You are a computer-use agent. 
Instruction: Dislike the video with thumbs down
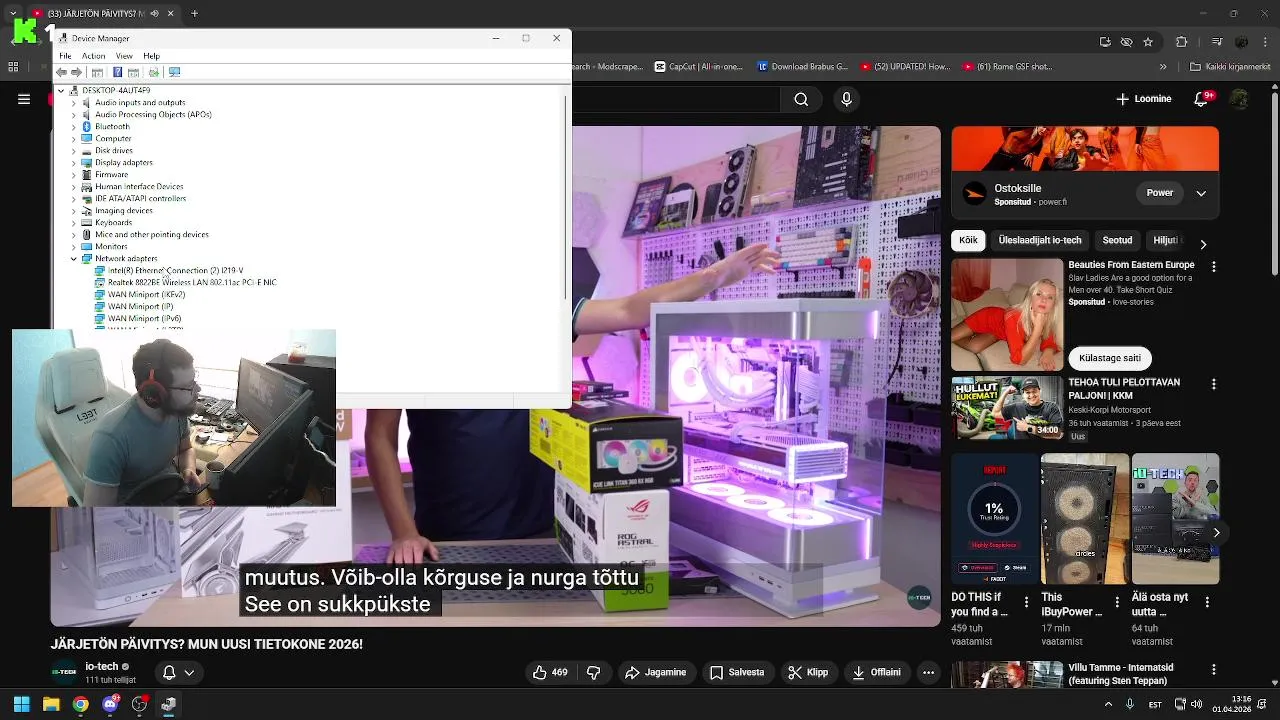pos(593,672)
